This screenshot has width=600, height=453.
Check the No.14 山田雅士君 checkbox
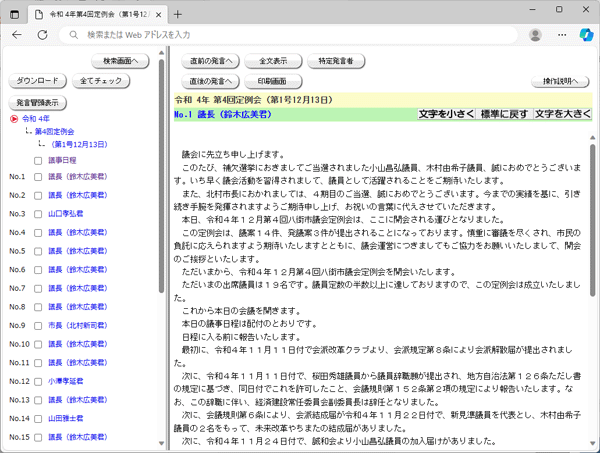38,419
